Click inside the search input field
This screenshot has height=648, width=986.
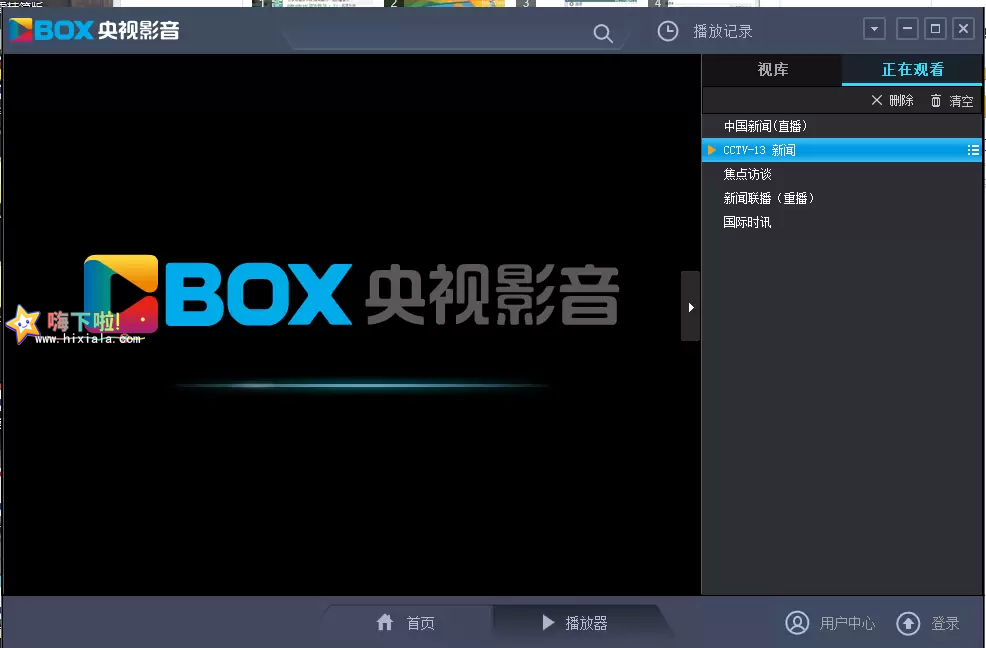pos(440,33)
